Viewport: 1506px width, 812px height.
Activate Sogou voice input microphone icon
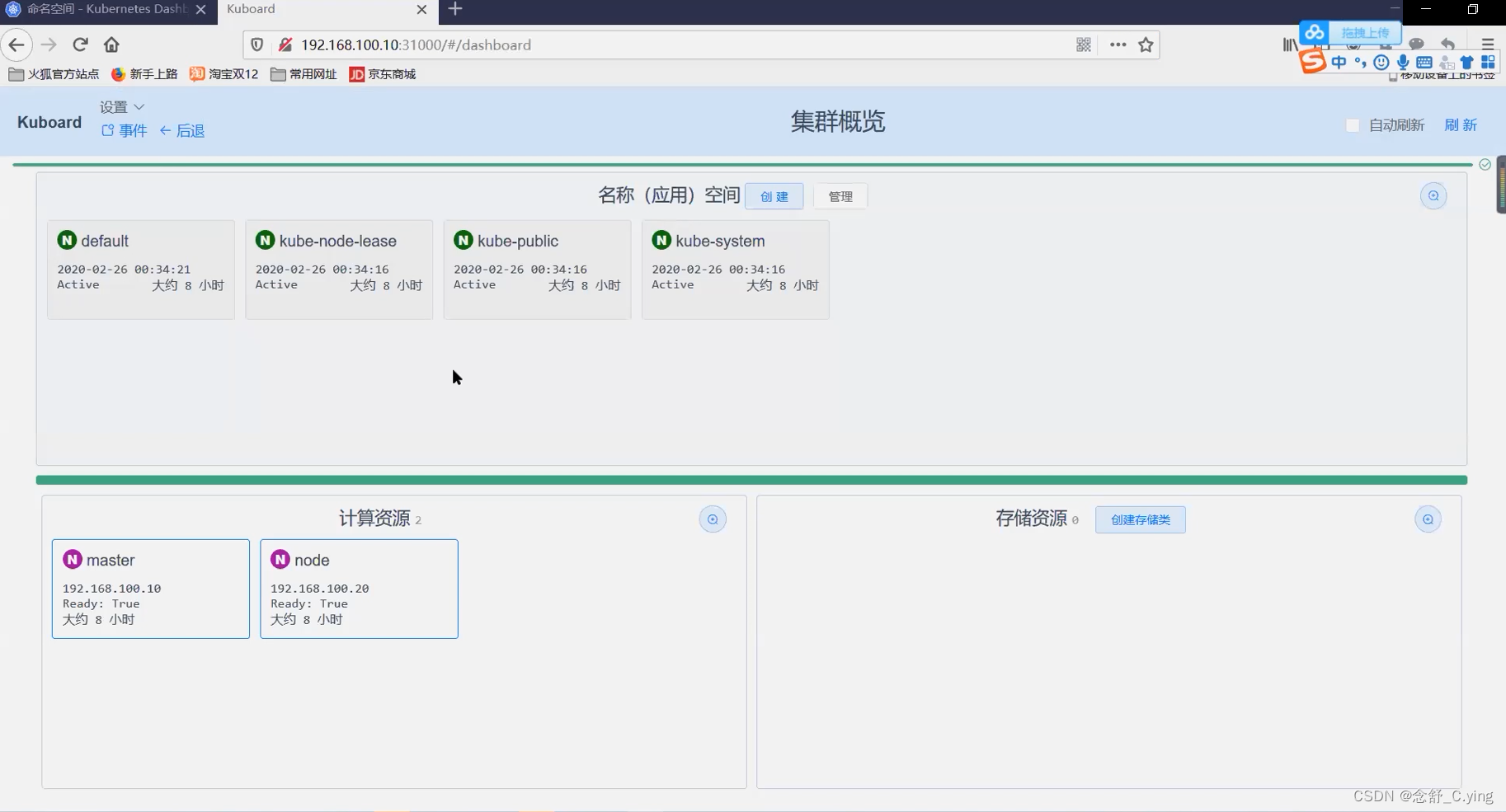point(1404,62)
